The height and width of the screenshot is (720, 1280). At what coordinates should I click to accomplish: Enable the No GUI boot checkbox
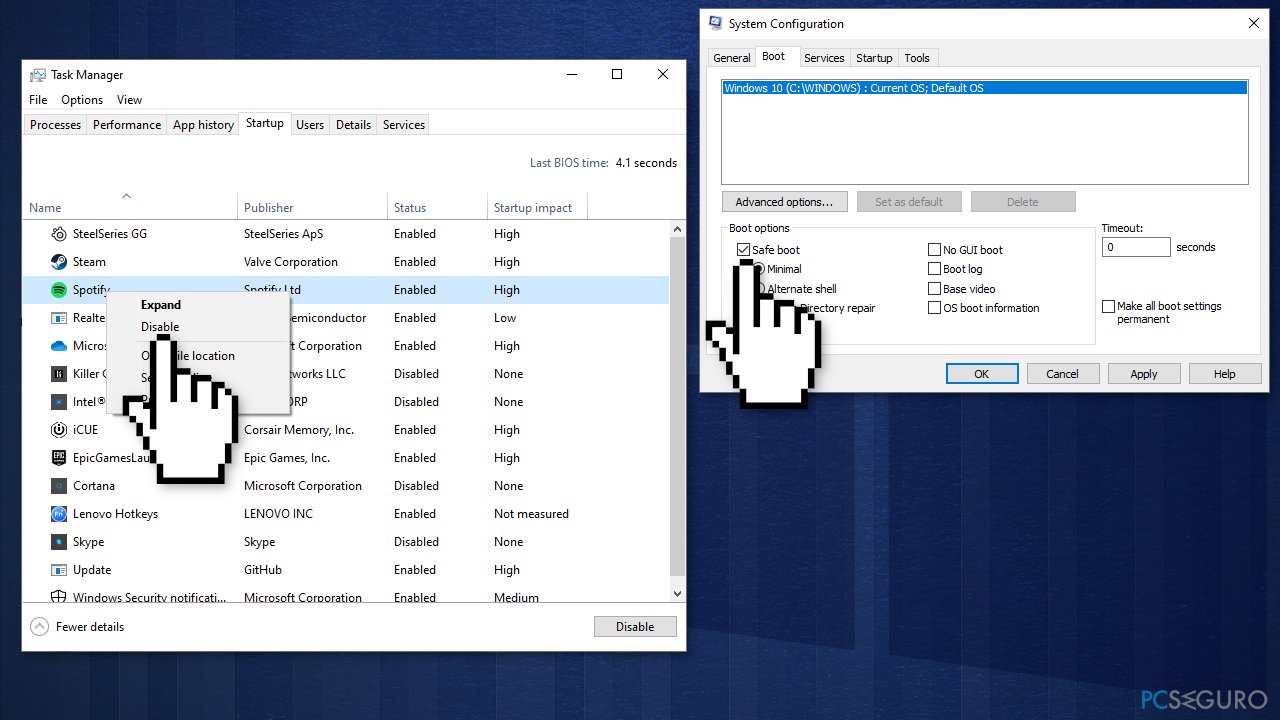[935, 250]
